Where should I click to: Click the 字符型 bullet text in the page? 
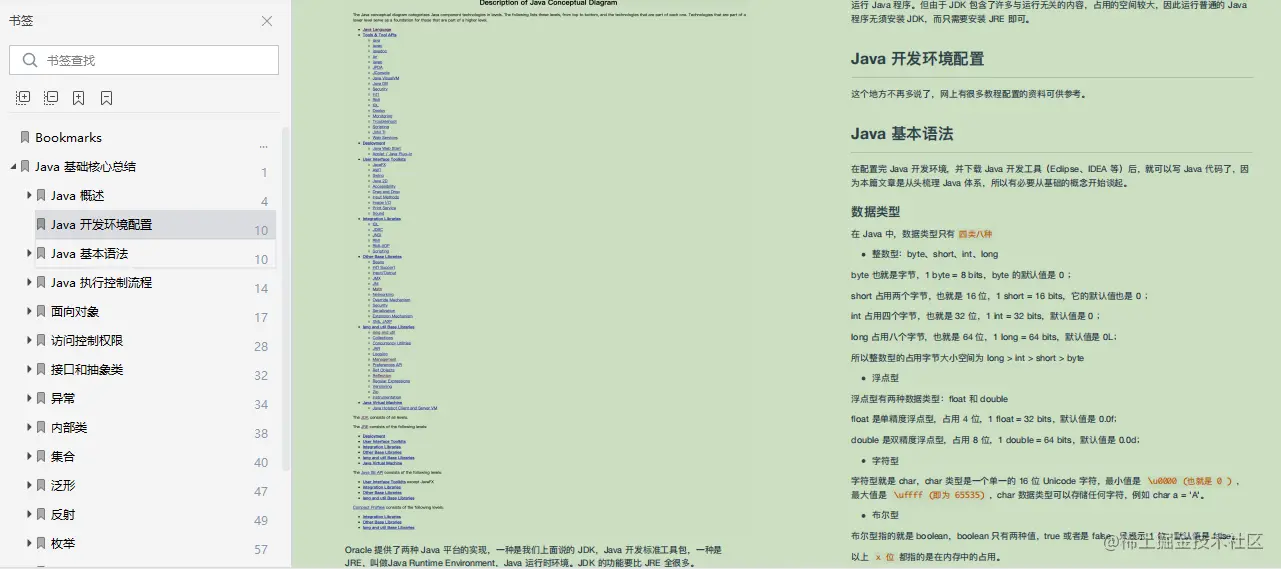(885, 461)
